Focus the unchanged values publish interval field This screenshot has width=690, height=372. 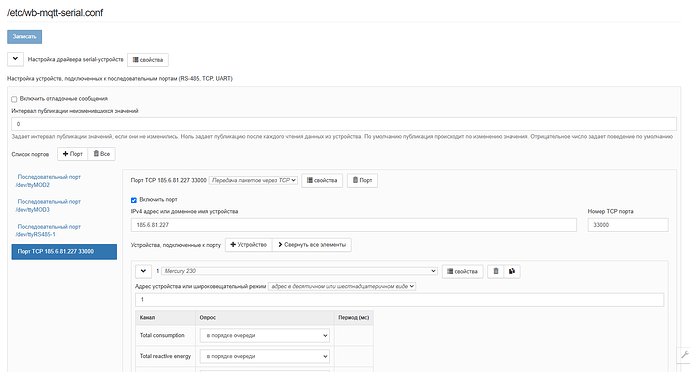(344, 124)
